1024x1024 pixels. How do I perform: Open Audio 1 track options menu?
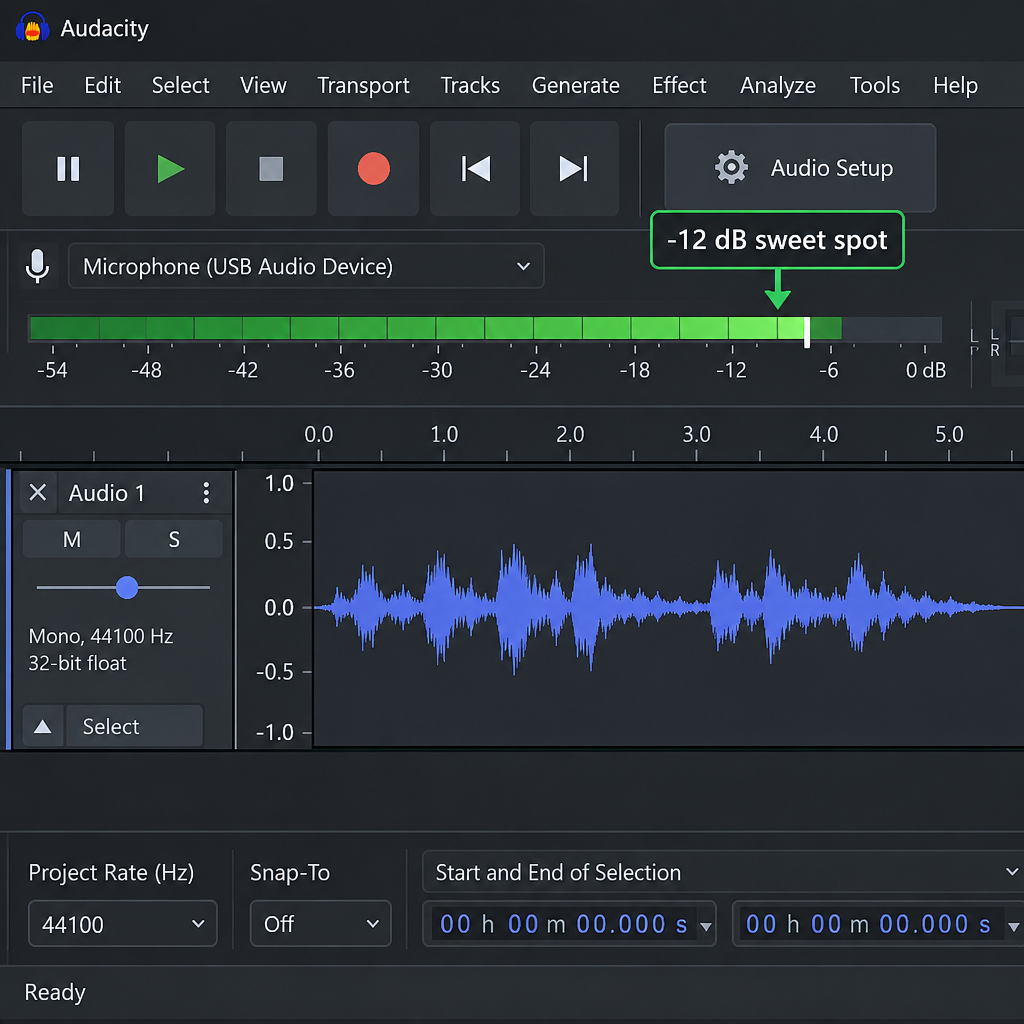[x=206, y=492]
